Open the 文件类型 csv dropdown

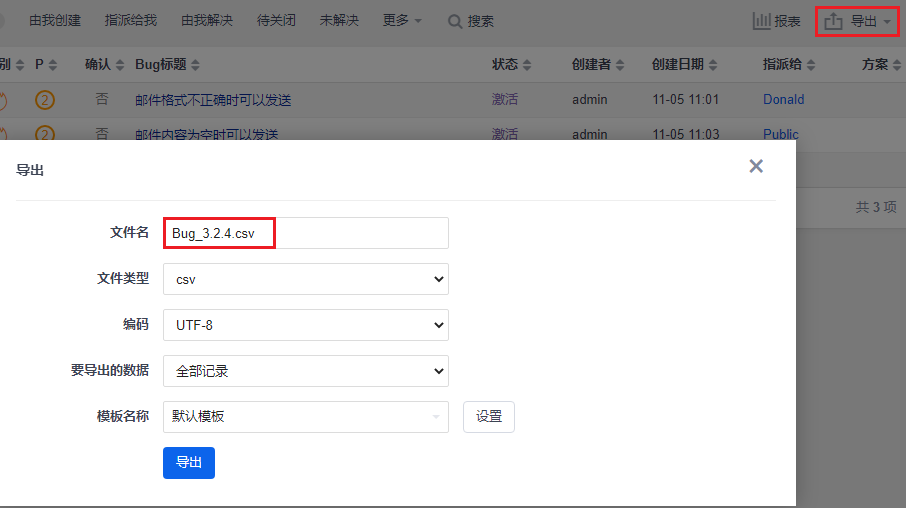(306, 279)
